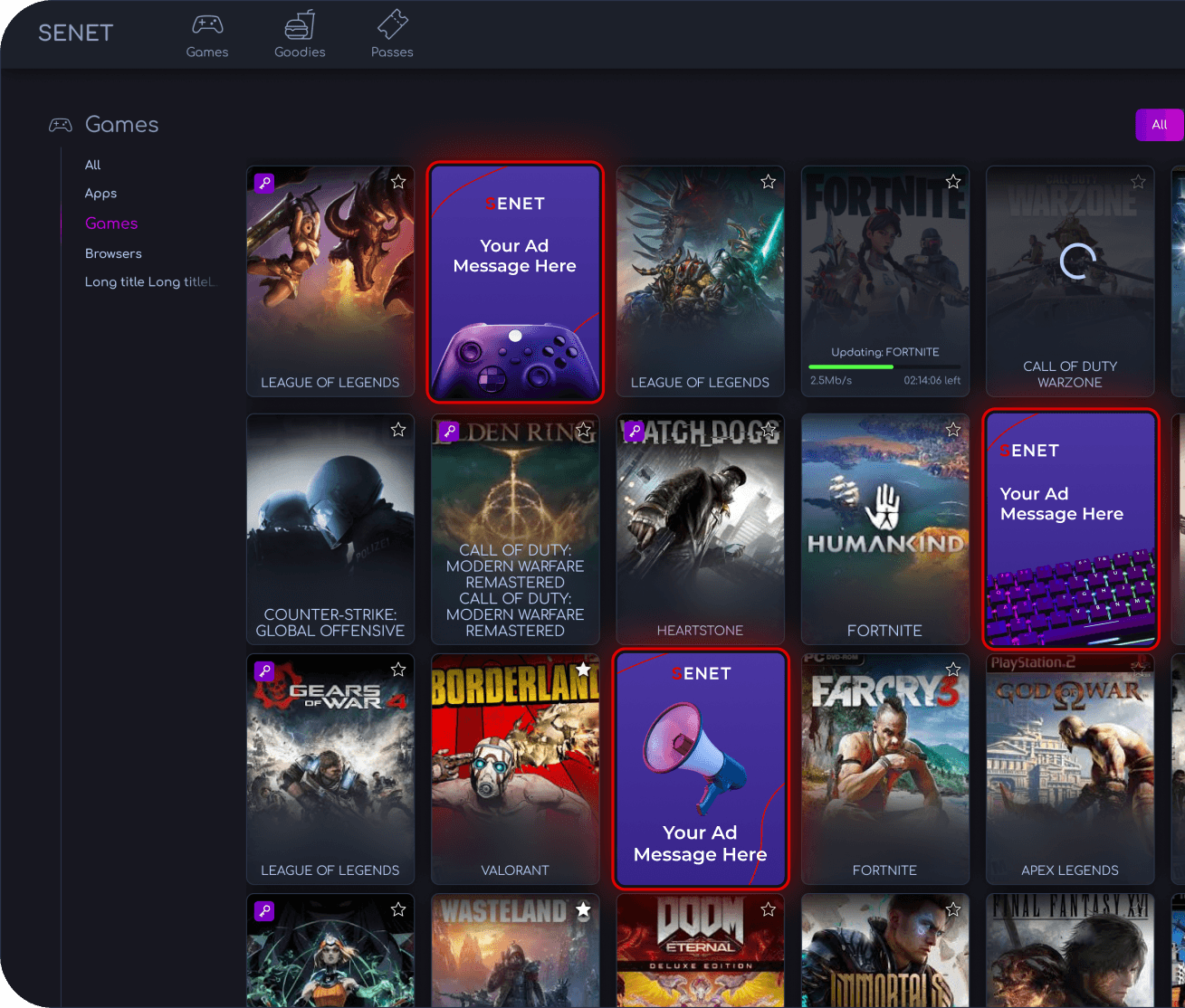Toggle the star on the Doom Eternal card
Image resolution: width=1185 pixels, height=1008 pixels.
[x=769, y=909]
